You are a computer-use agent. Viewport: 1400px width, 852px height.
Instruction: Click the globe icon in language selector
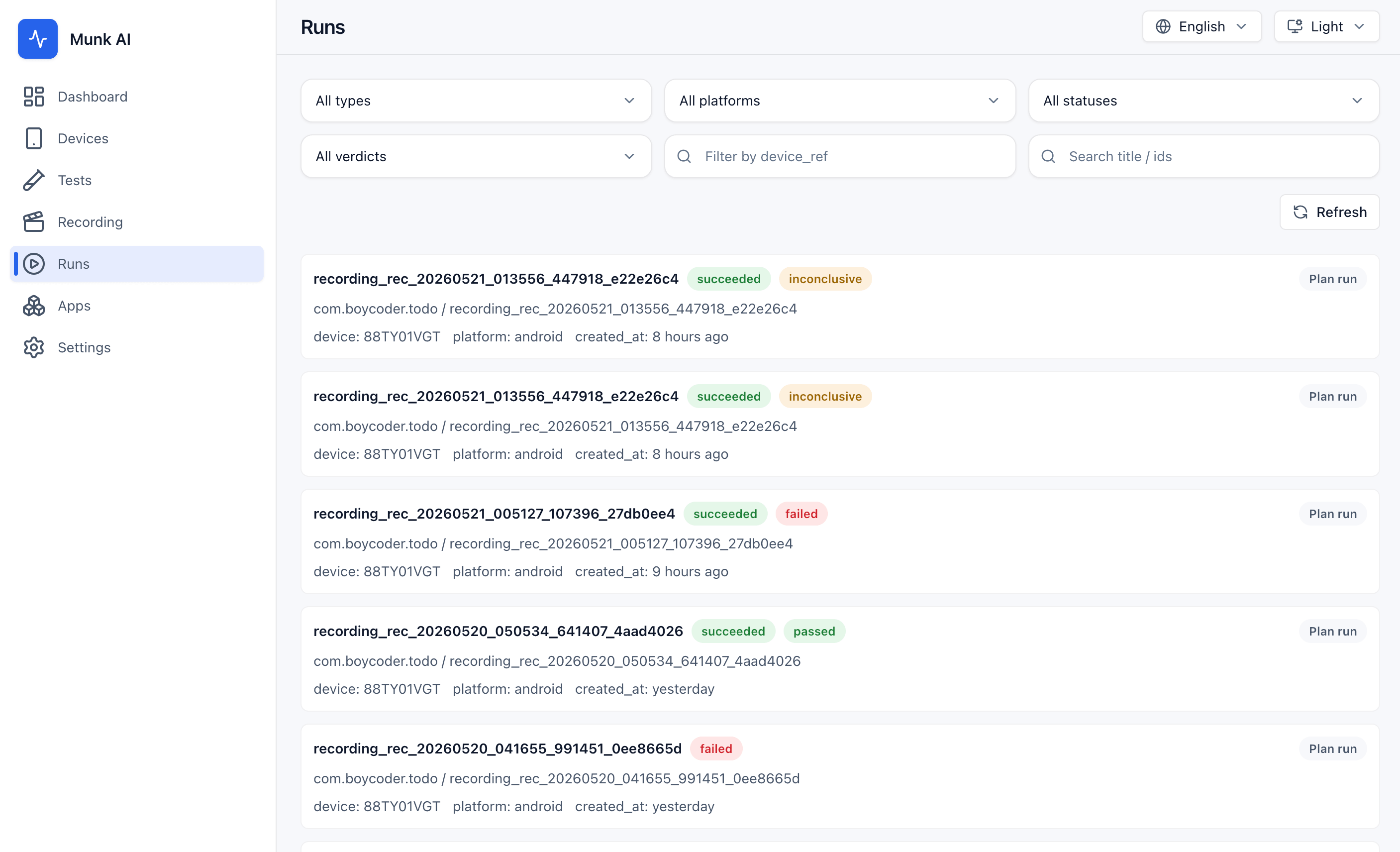tap(1163, 27)
